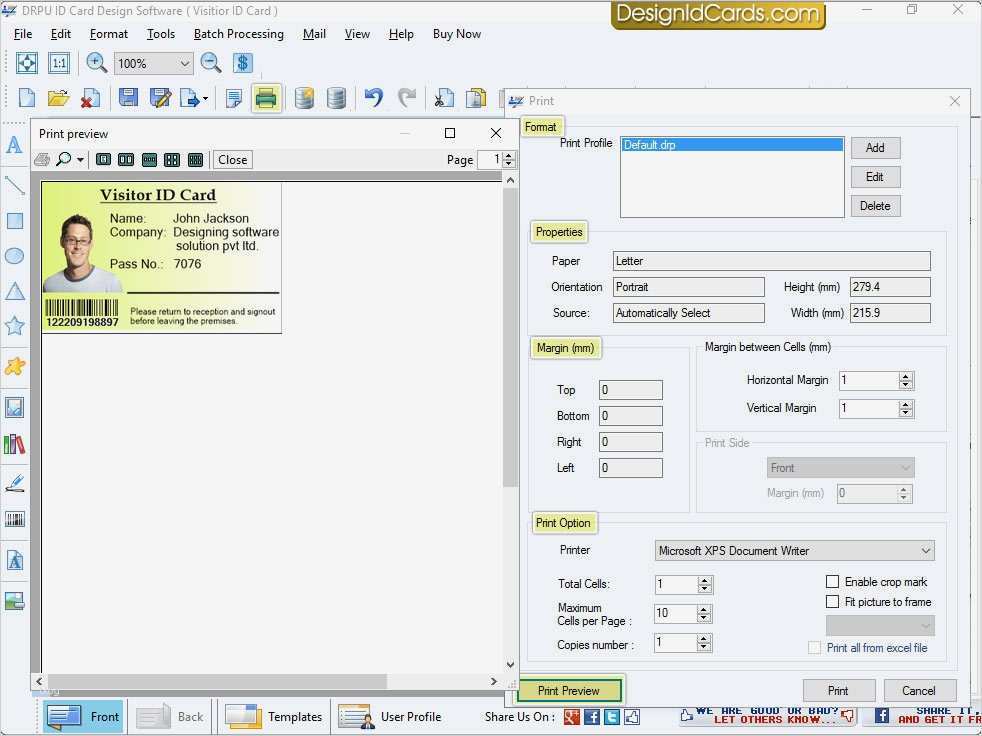This screenshot has height=736, width=982.
Task: Toggle Fit picture to frame checkbox
Action: tap(832, 602)
